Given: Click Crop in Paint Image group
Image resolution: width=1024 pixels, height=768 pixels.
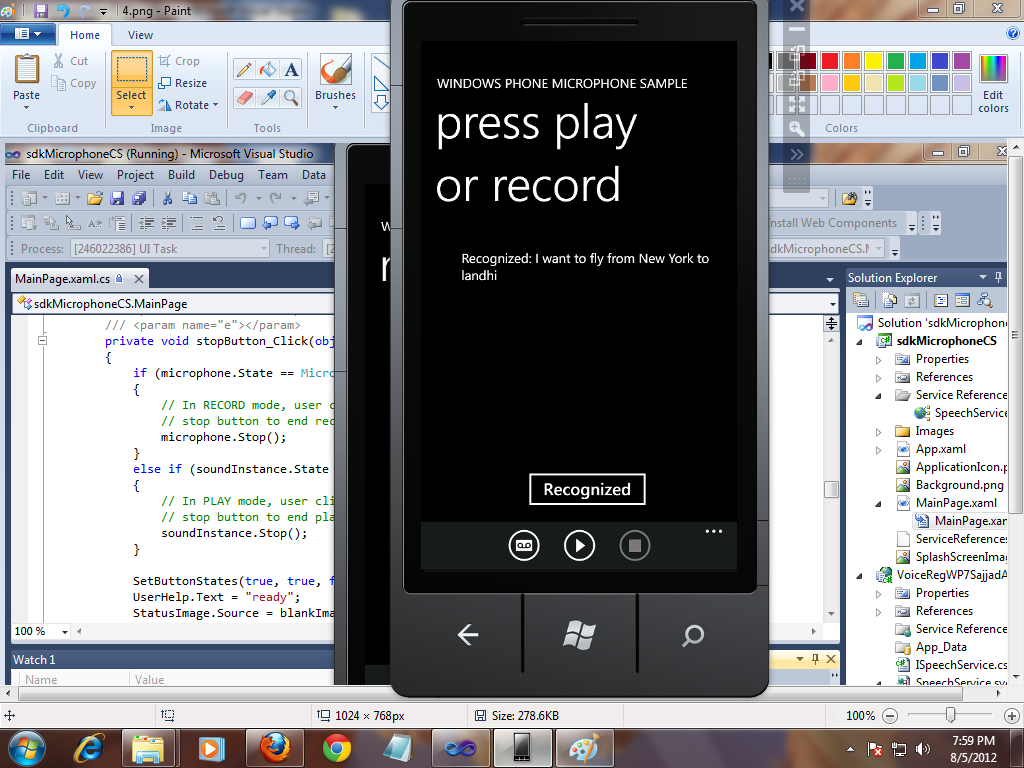Looking at the screenshot, I should [x=179, y=61].
